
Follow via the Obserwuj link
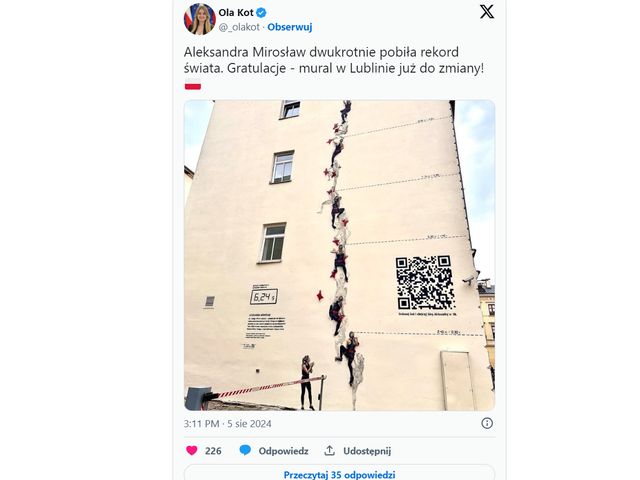[x=290, y=27]
